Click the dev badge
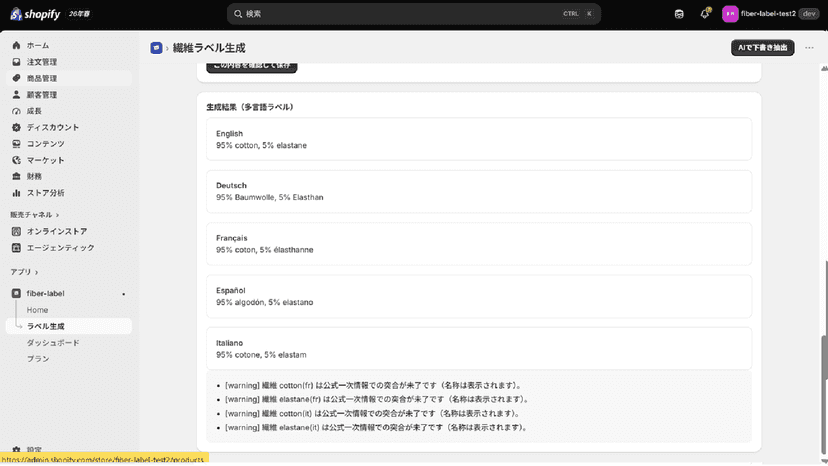 (x=809, y=14)
